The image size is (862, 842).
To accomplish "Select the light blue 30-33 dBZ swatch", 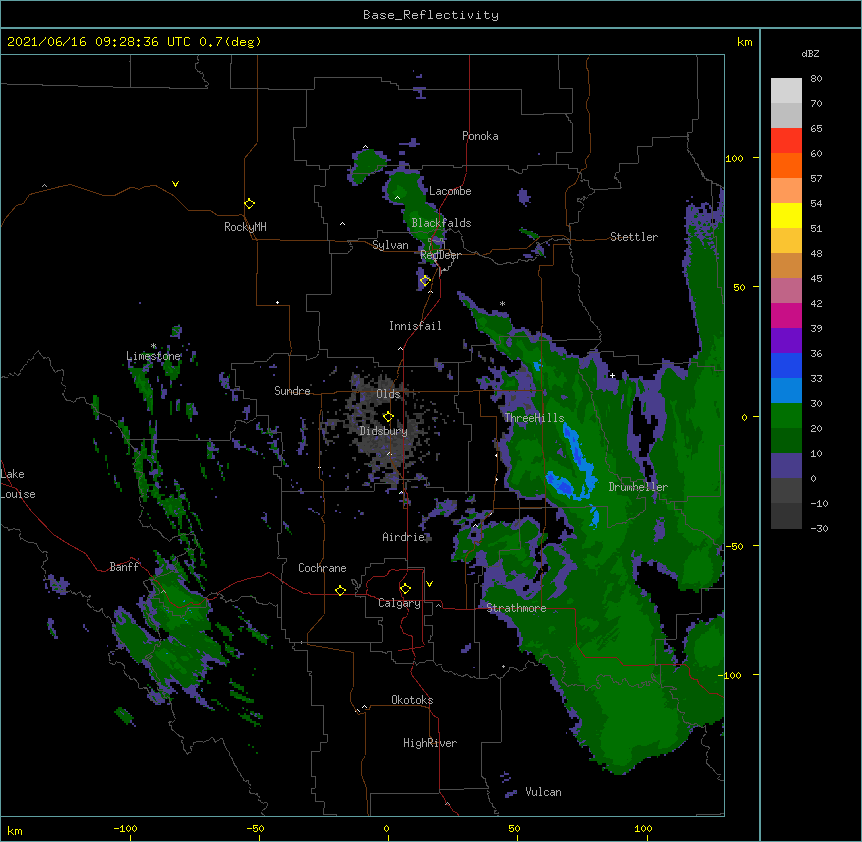I will pyautogui.click(x=786, y=391).
